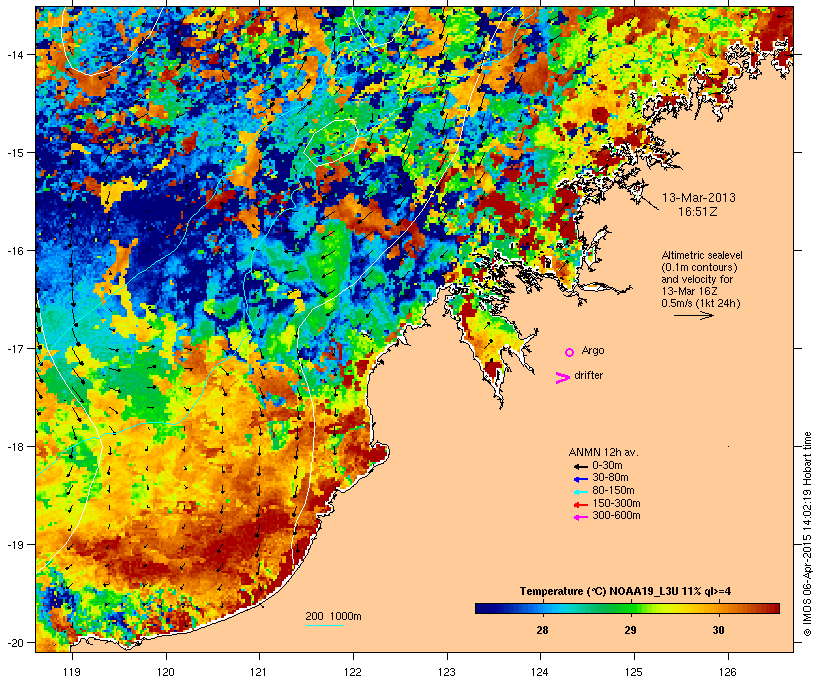The width and height of the screenshot is (820, 680).
Task: Click latitude axis label -17
Action: (14, 349)
